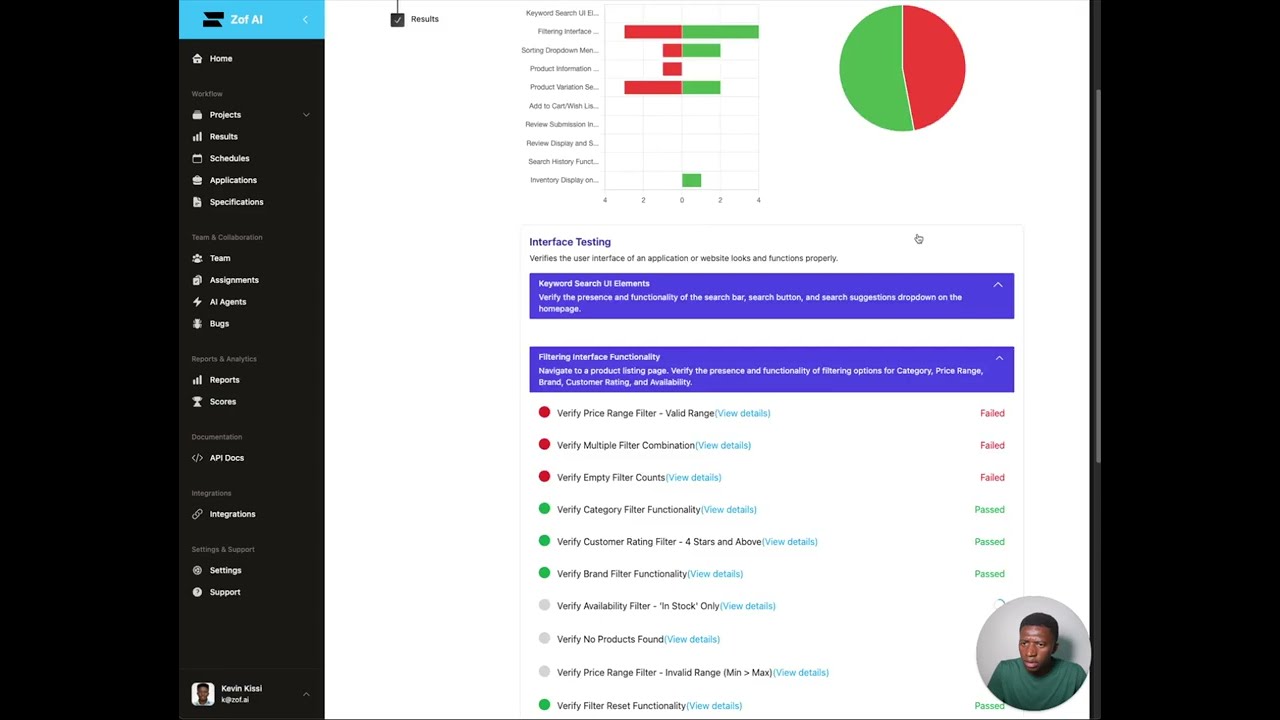This screenshot has width=1280, height=720.
Task: Open Scores in sidebar
Action: tap(223, 402)
